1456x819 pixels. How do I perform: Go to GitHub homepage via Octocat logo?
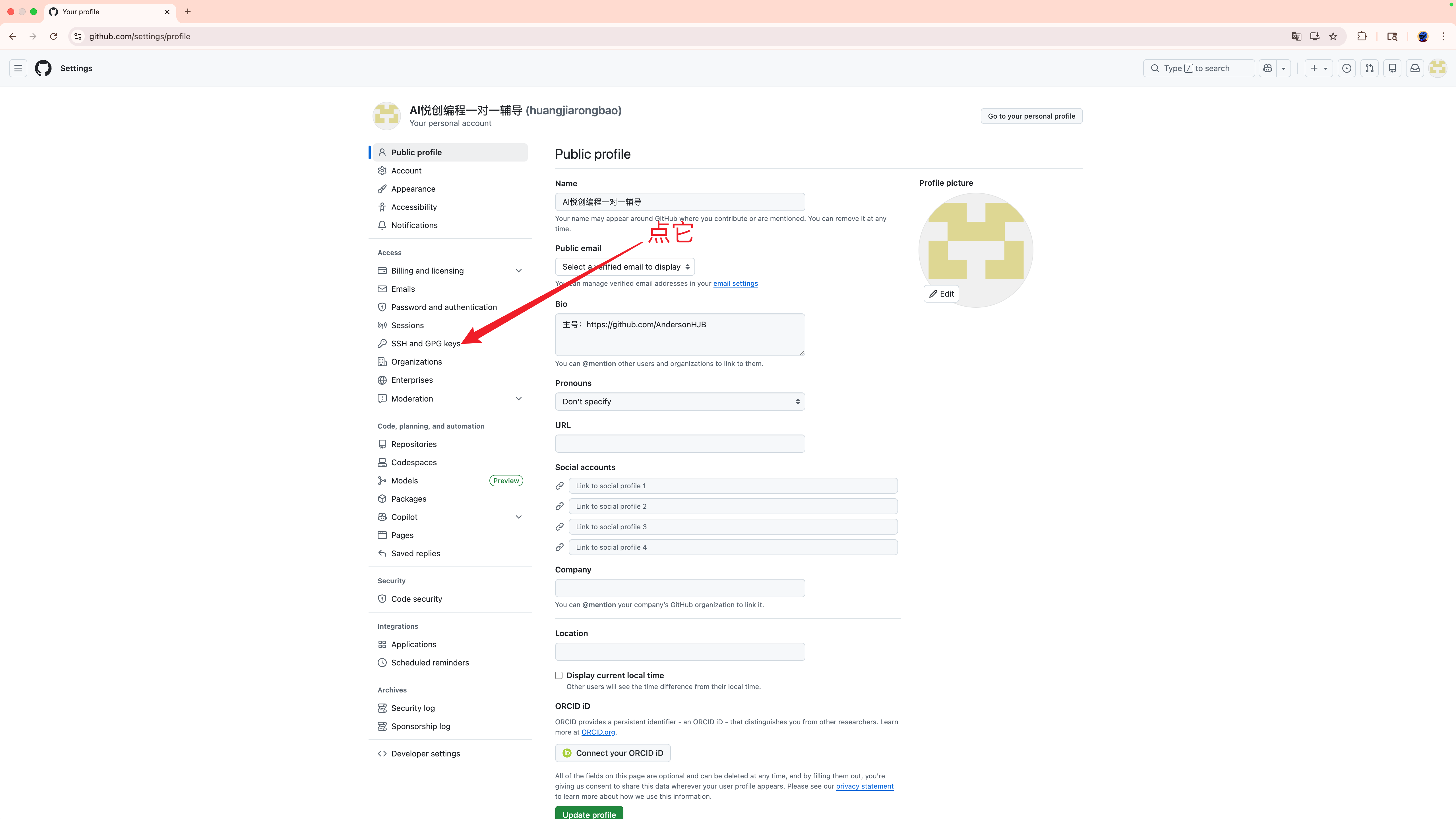[43, 68]
